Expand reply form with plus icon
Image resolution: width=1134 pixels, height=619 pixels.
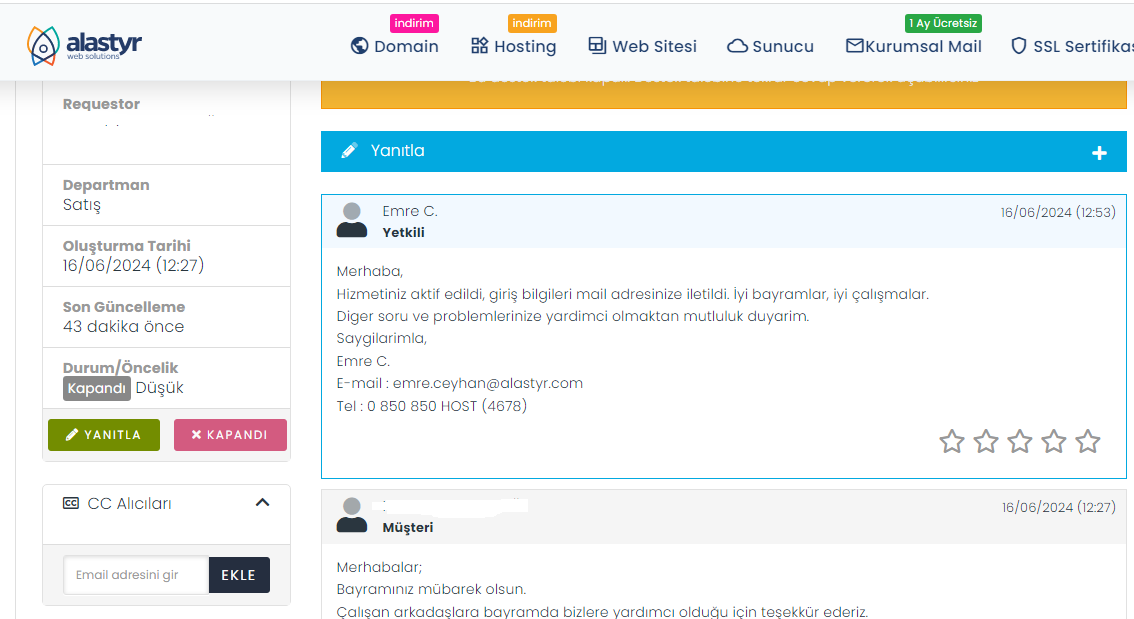coord(1099,153)
